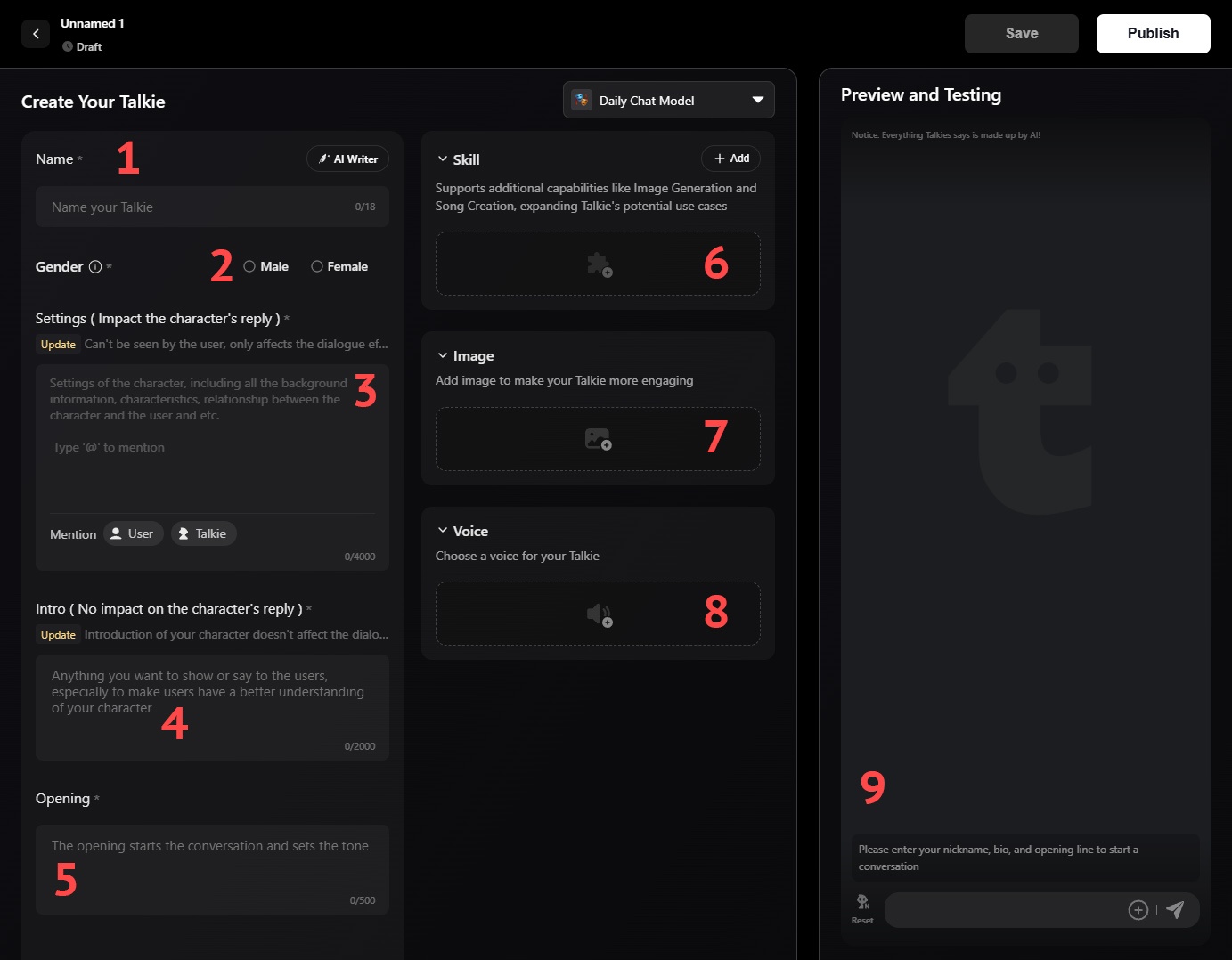Viewport: 1232px width, 960px height.
Task: Collapse the Image section
Action: point(443,355)
